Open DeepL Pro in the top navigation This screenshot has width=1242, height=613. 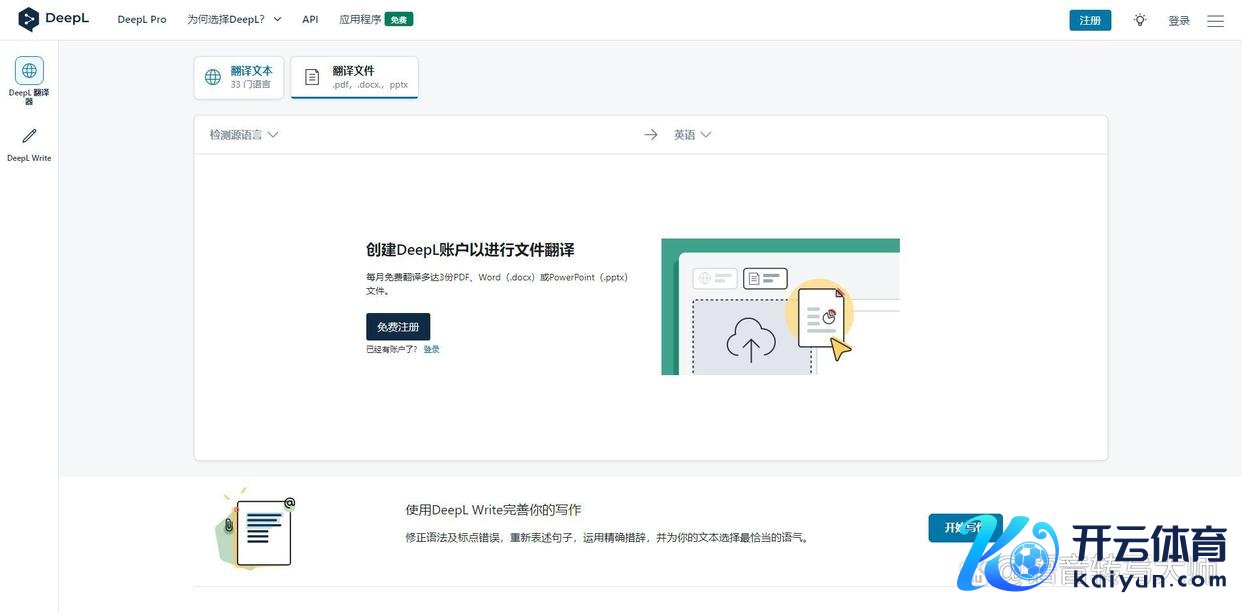pos(142,20)
